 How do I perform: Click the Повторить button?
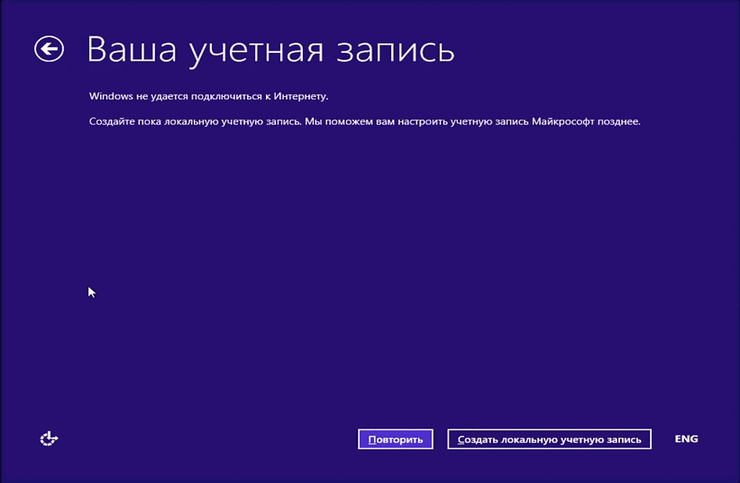tap(395, 440)
